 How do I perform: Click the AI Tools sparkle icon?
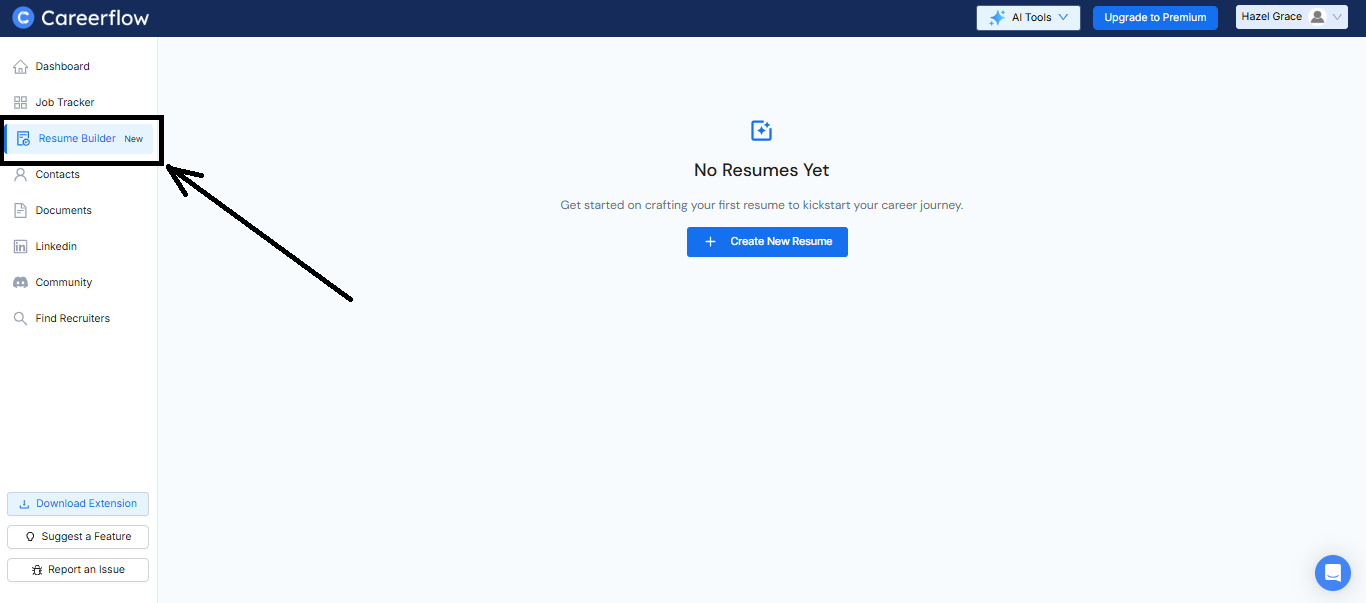(x=997, y=18)
